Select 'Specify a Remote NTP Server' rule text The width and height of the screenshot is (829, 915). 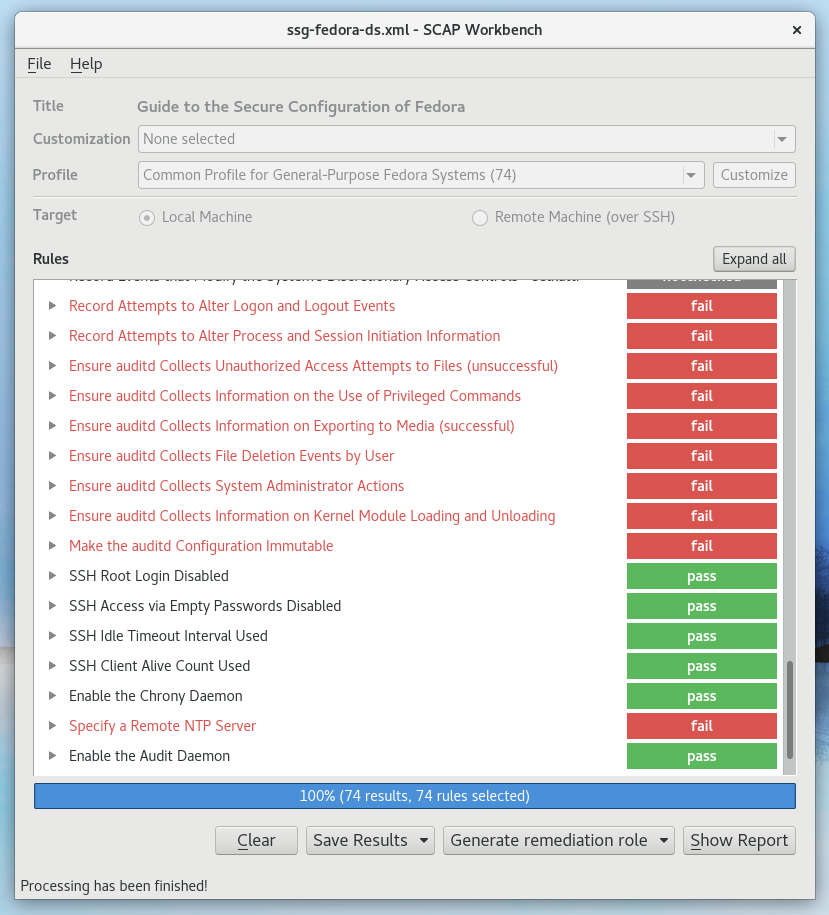[x=162, y=726]
